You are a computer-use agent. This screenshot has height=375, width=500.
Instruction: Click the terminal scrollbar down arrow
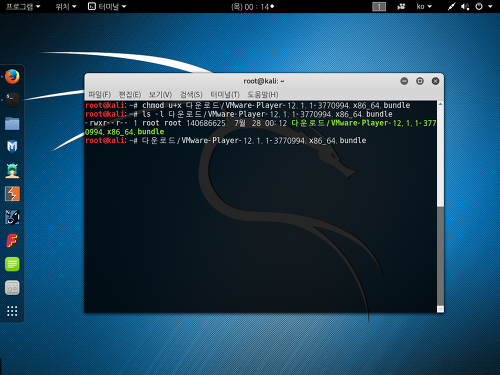tap(440, 309)
